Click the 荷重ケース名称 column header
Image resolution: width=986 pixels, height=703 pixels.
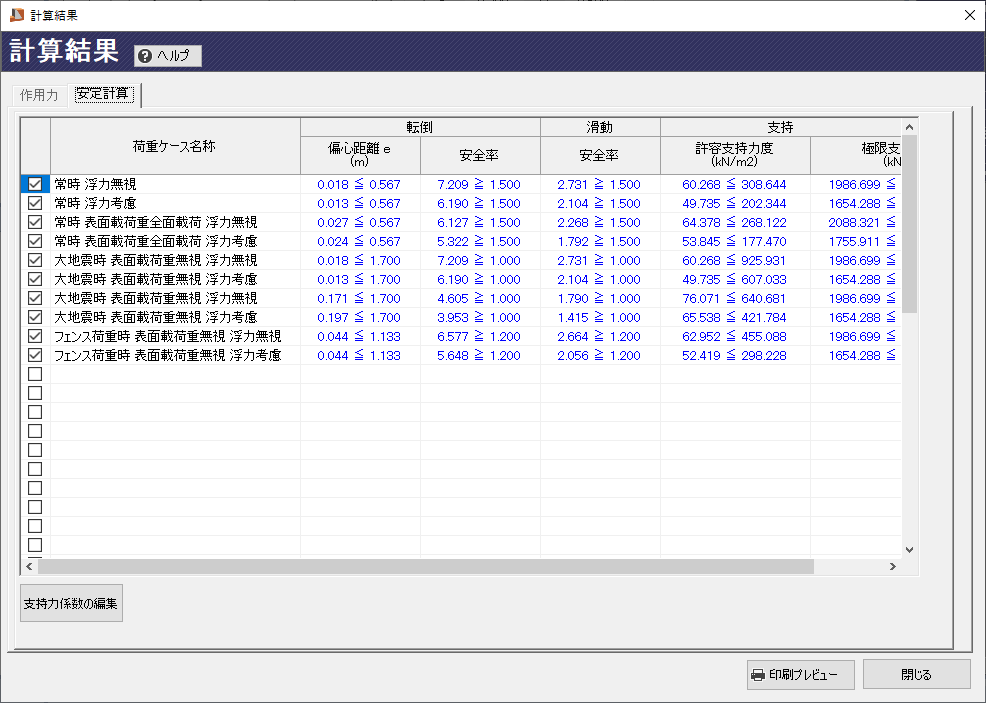[175, 146]
